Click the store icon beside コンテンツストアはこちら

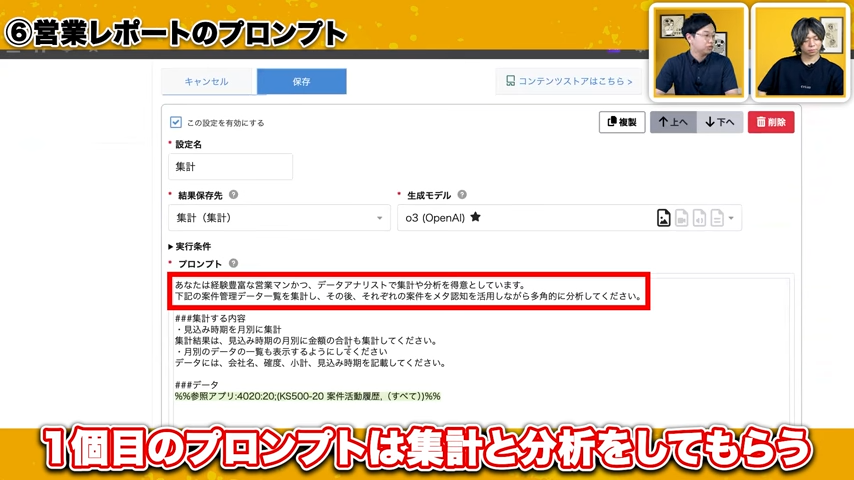(510, 81)
